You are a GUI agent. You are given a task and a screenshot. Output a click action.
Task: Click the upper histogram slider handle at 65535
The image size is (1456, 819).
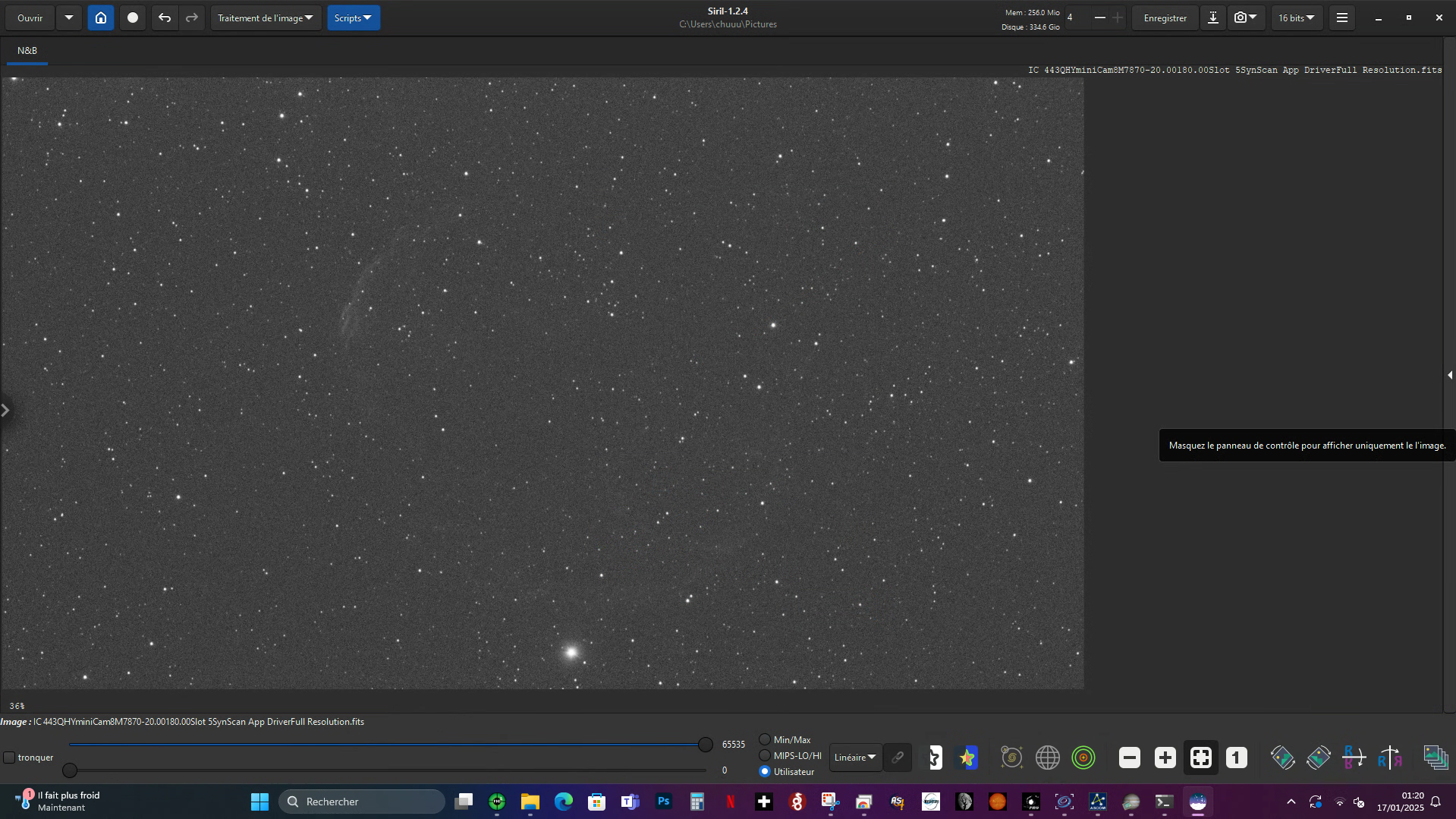pyautogui.click(x=706, y=745)
